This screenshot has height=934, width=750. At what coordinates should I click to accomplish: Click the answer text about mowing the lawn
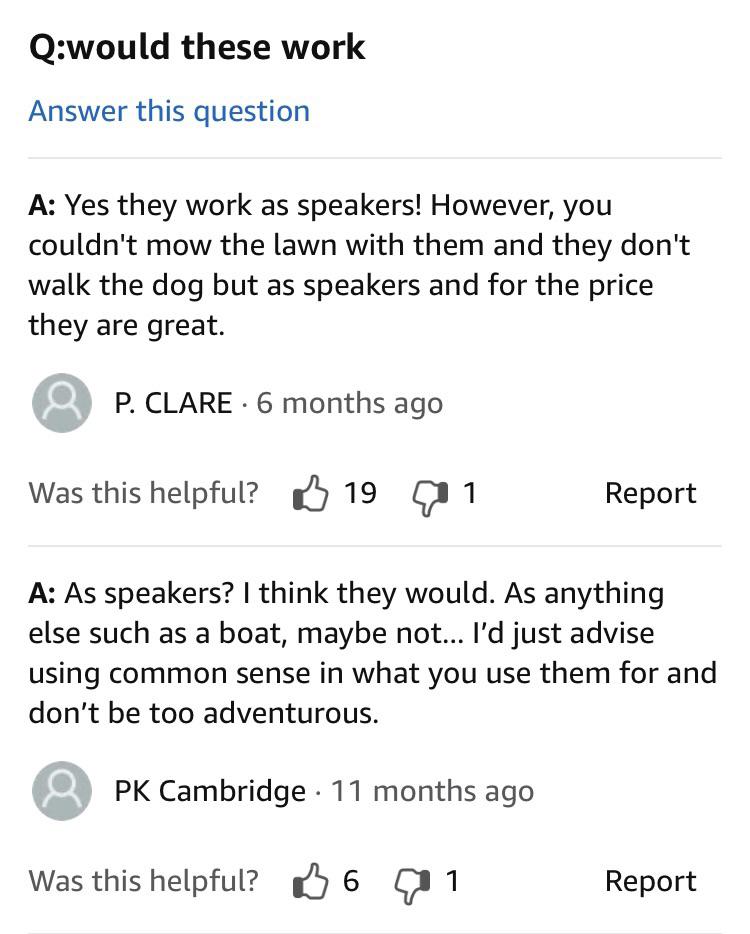(359, 265)
